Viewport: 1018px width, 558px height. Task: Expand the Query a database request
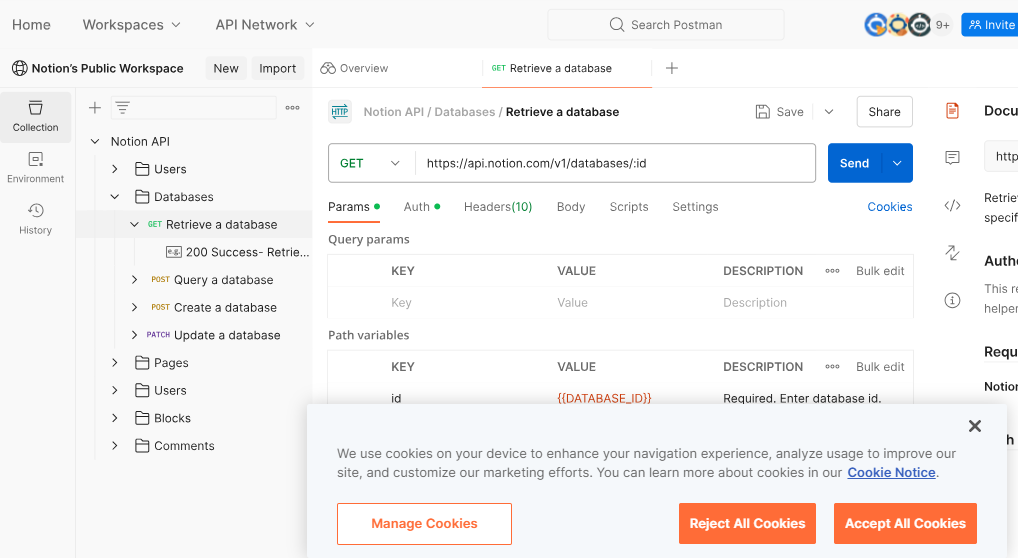(134, 279)
